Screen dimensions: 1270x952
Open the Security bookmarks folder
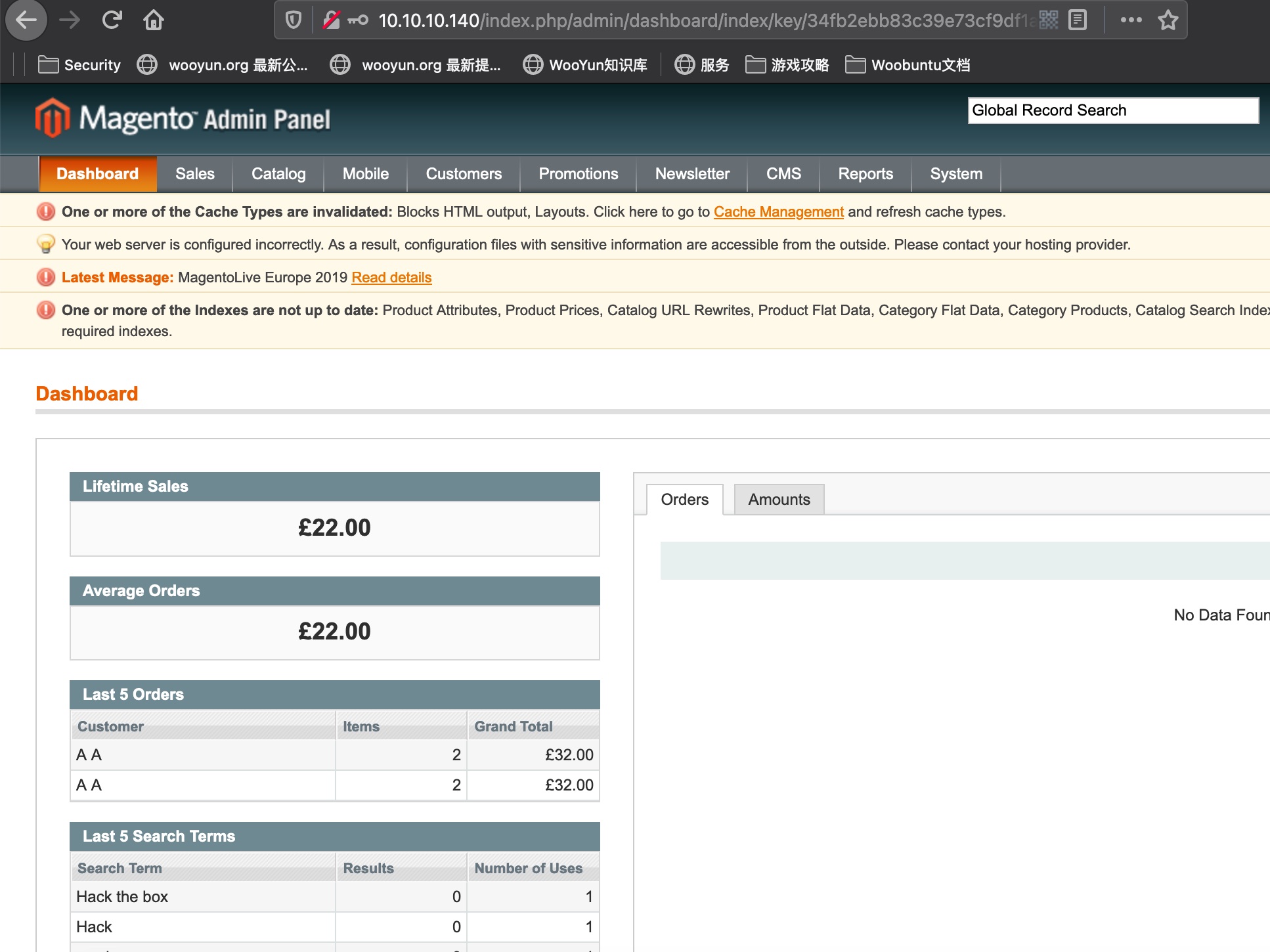pos(79,65)
